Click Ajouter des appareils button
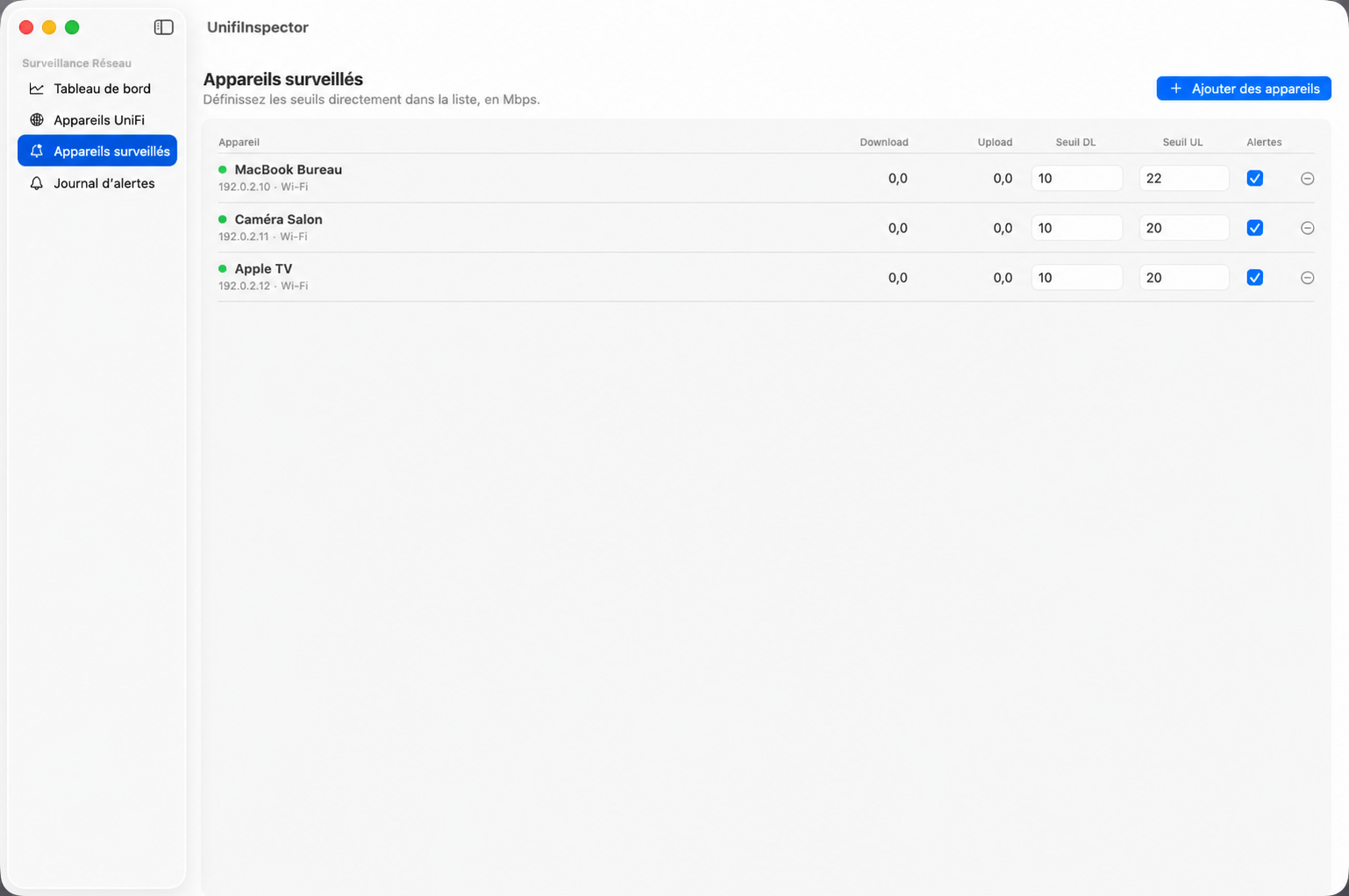 [1244, 89]
